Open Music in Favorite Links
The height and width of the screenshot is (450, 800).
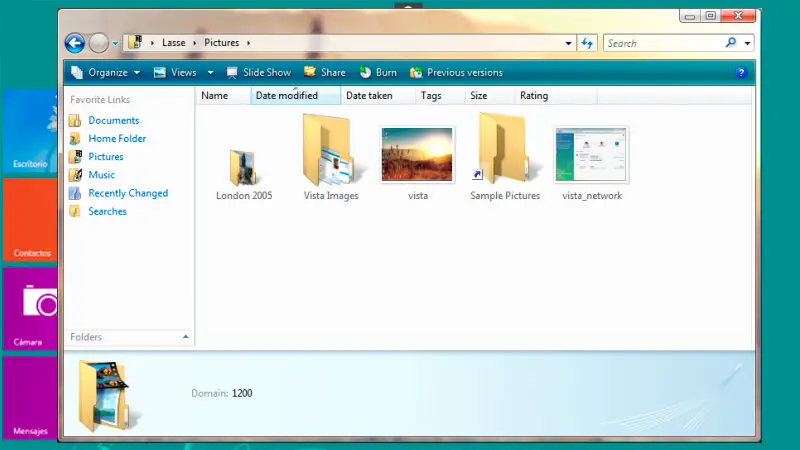coord(102,174)
